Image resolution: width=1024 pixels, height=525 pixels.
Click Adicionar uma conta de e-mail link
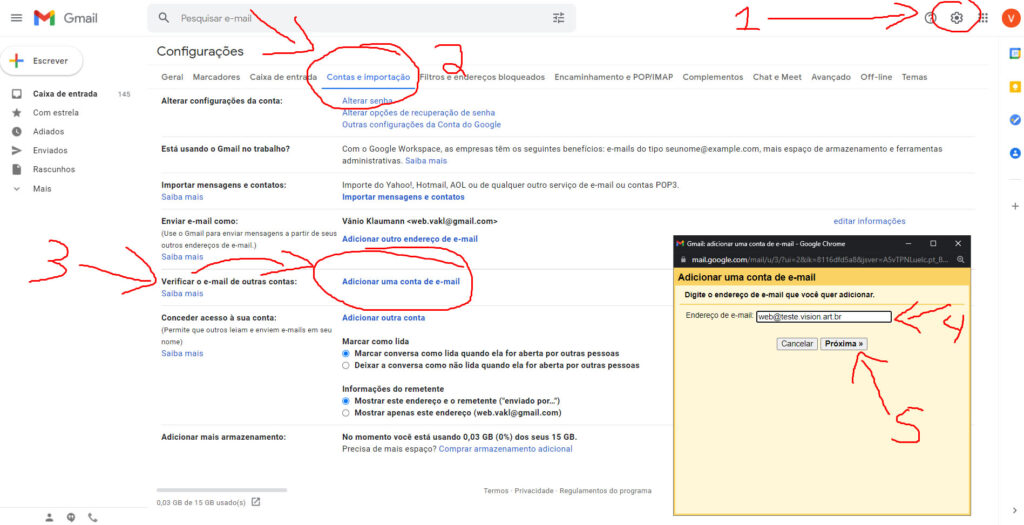pos(400,282)
